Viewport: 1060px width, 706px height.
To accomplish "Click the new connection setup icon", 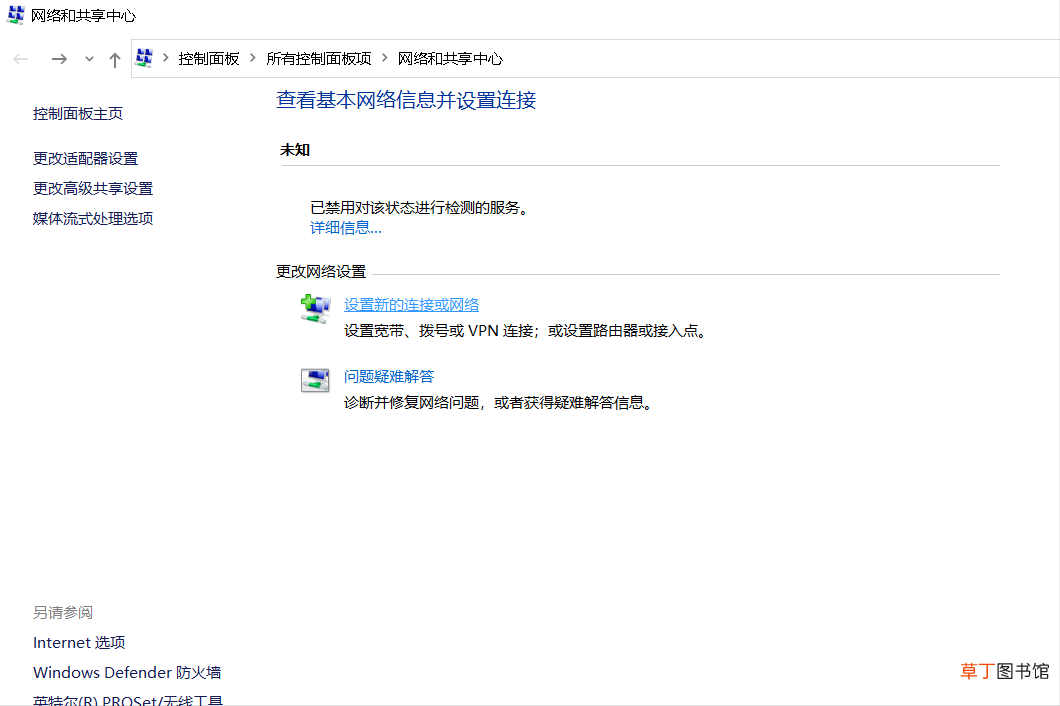I will pyautogui.click(x=315, y=309).
